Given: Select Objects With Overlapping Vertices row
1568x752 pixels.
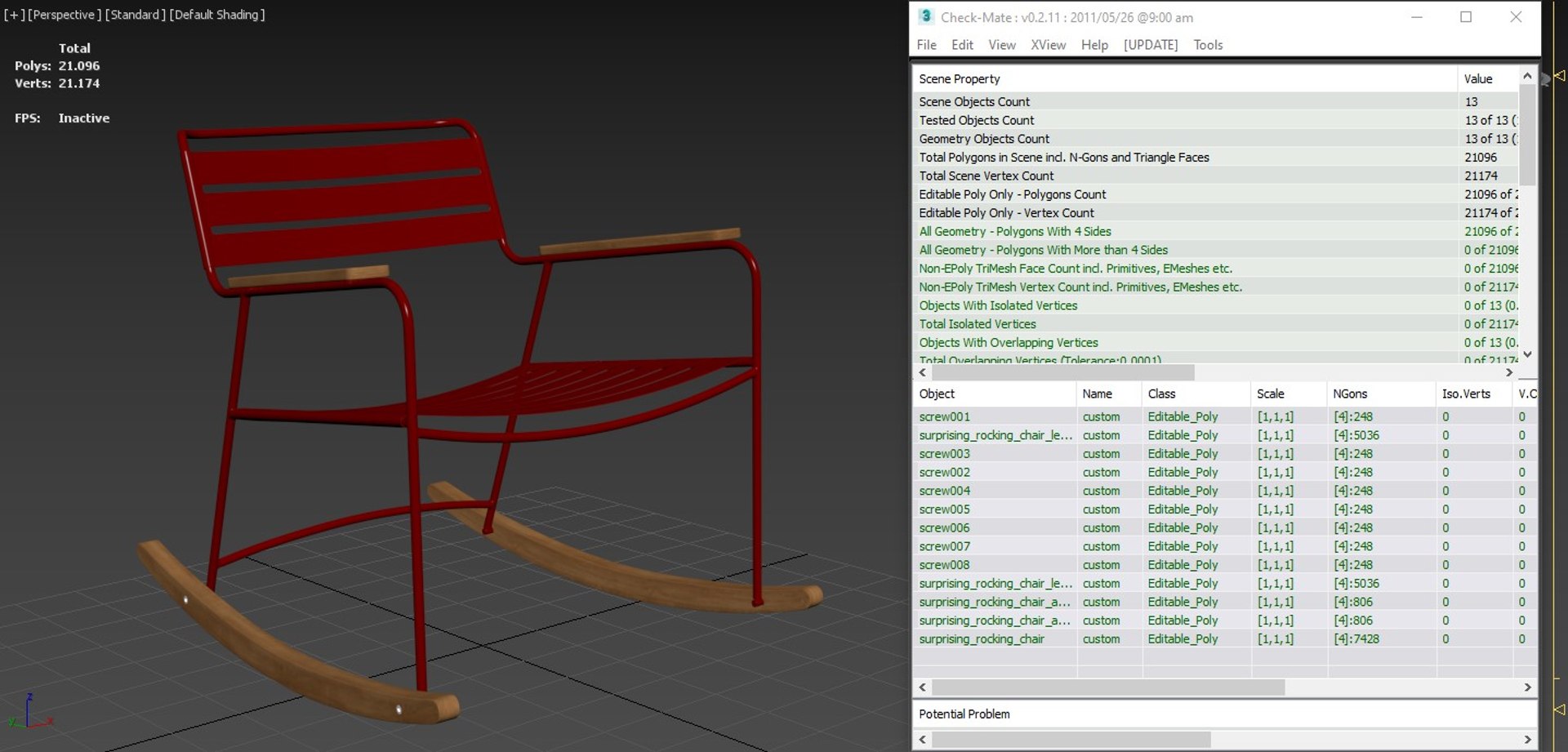Looking at the screenshot, I should [x=1215, y=342].
